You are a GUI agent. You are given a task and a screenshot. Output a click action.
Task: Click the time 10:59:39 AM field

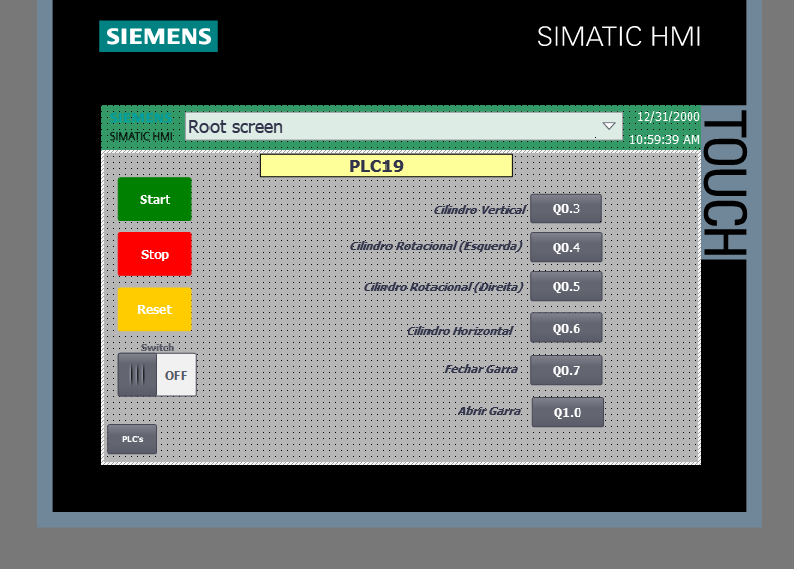coord(664,139)
